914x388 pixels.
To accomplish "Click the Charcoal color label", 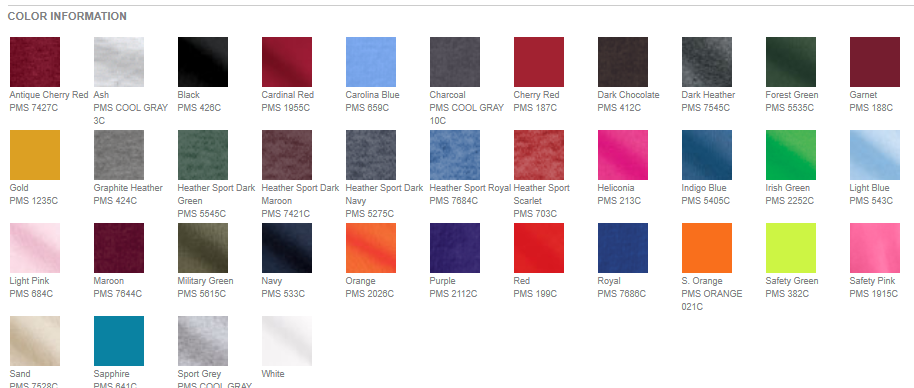I will pyautogui.click(x=448, y=95).
